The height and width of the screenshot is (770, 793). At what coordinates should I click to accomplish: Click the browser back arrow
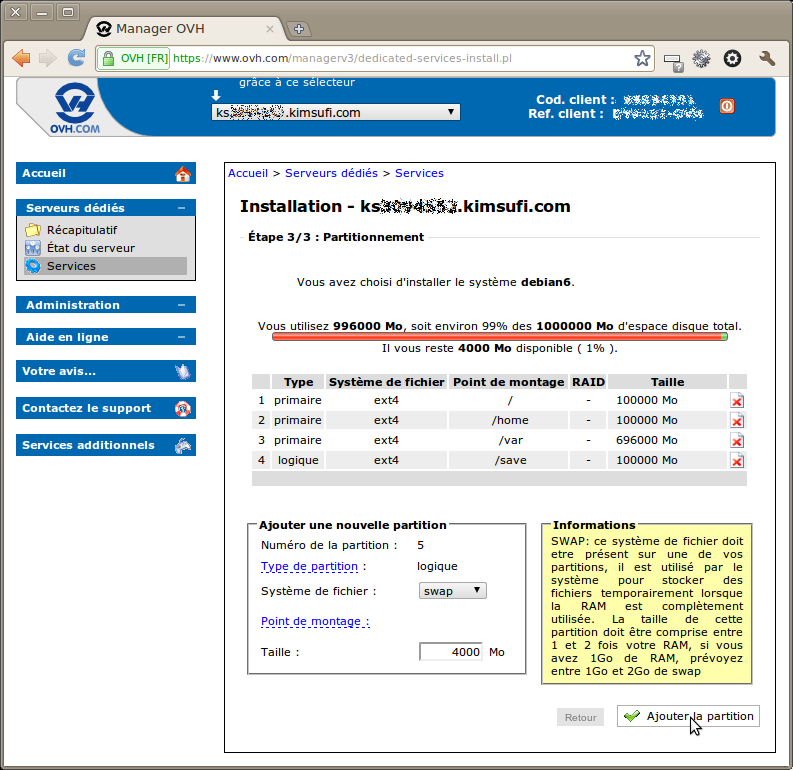[21, 58]
